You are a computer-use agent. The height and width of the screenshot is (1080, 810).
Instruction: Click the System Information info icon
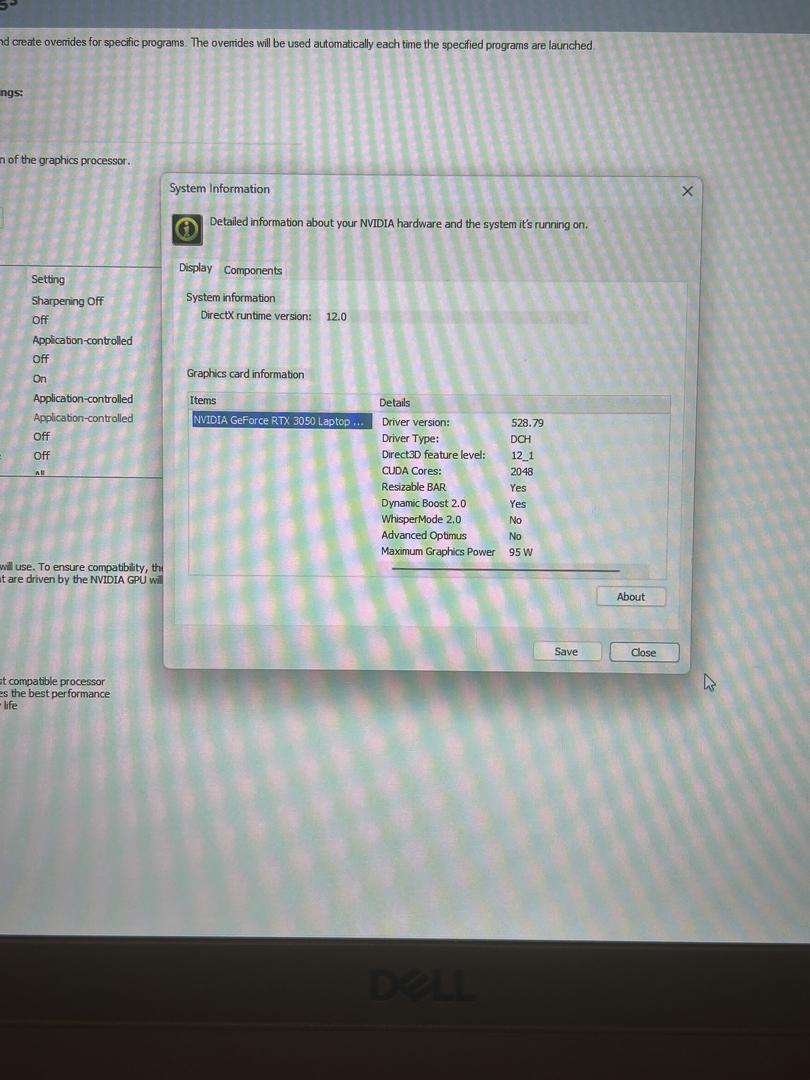[187, 229]
